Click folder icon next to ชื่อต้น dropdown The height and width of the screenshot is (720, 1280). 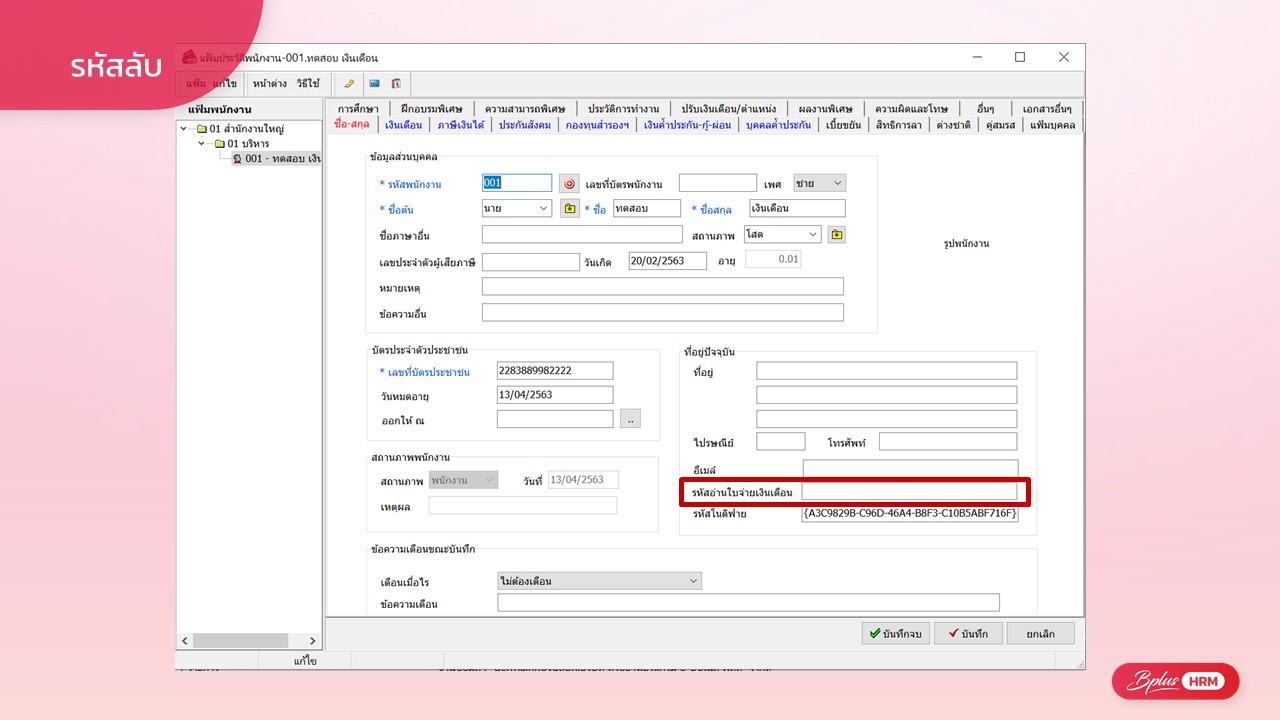pos(570,208)
